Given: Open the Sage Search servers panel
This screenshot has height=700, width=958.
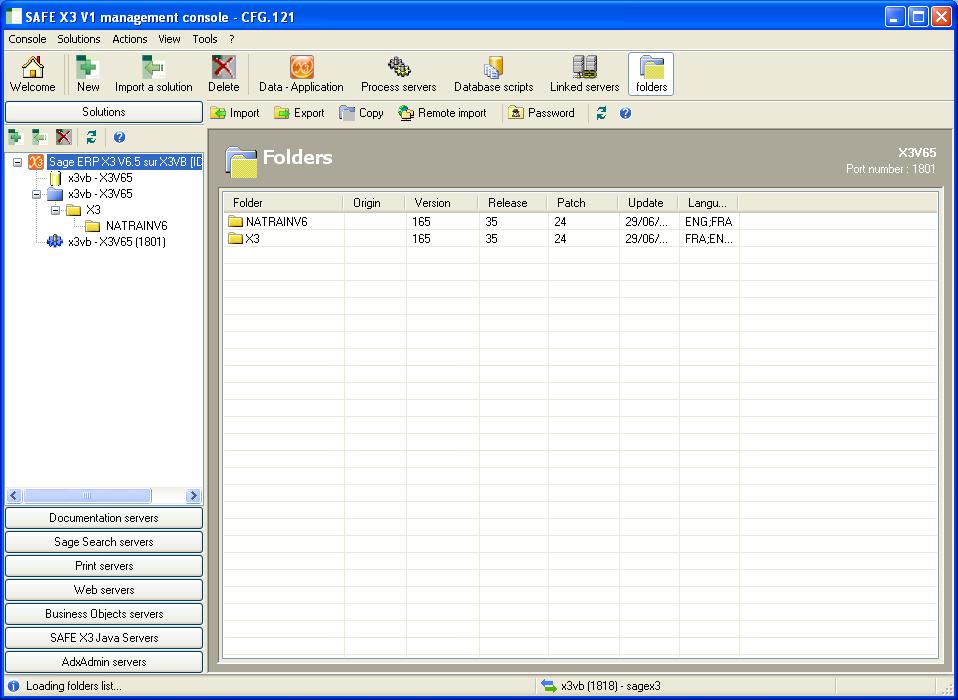Looking at the screenshot, I should pyautogui.click(x=104, y=542).
